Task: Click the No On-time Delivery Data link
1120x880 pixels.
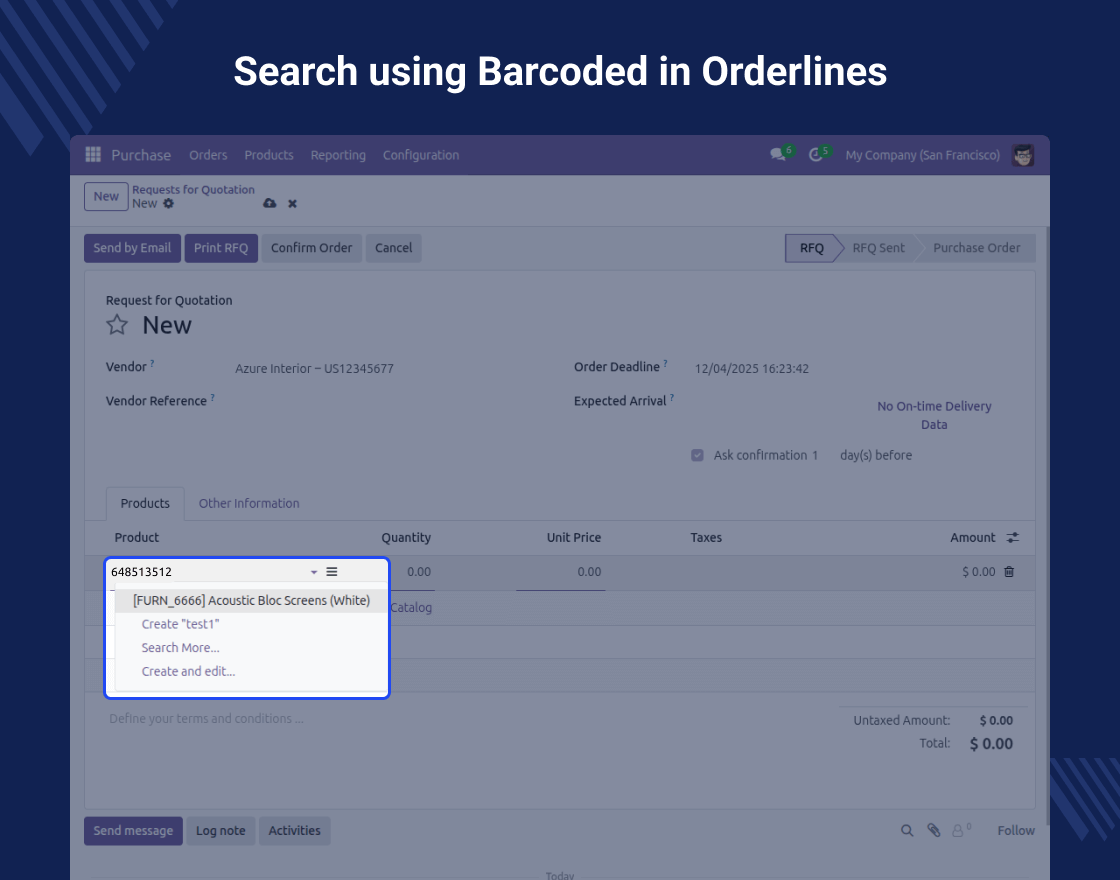Action: [x=934, y=415]
